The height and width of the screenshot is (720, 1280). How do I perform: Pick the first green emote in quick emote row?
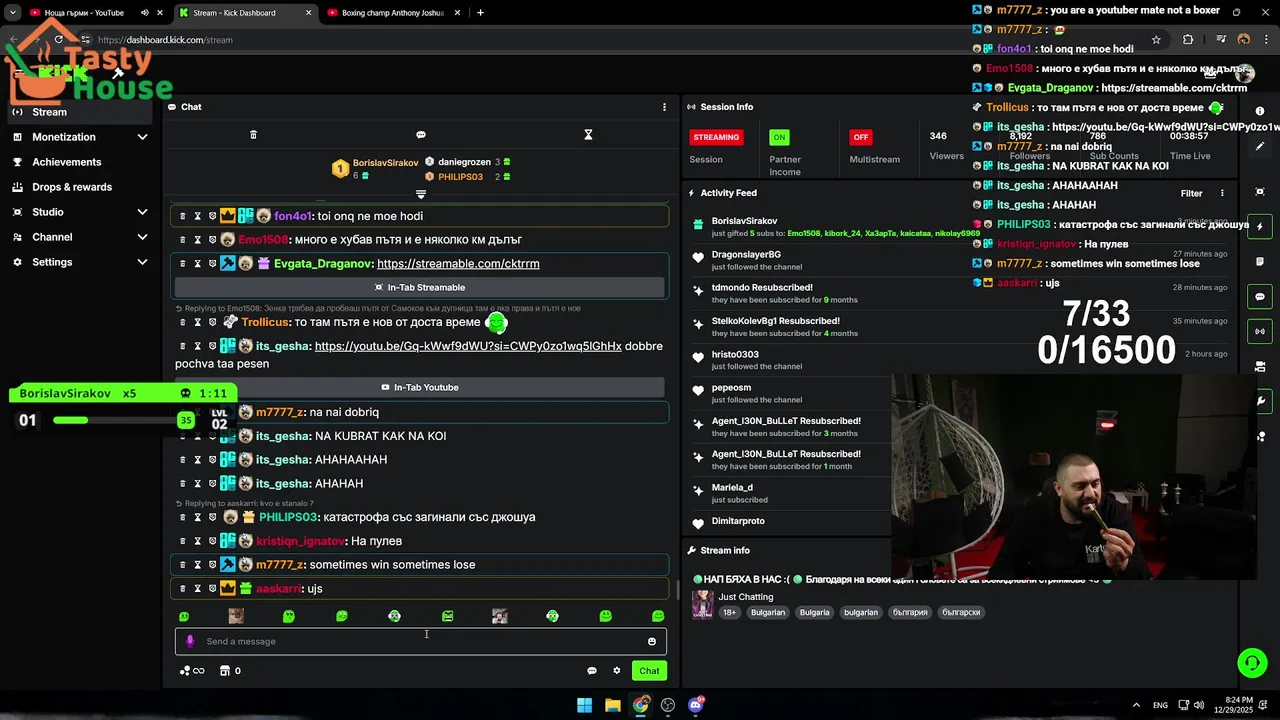pyautogui.click(x=183, y=616)
